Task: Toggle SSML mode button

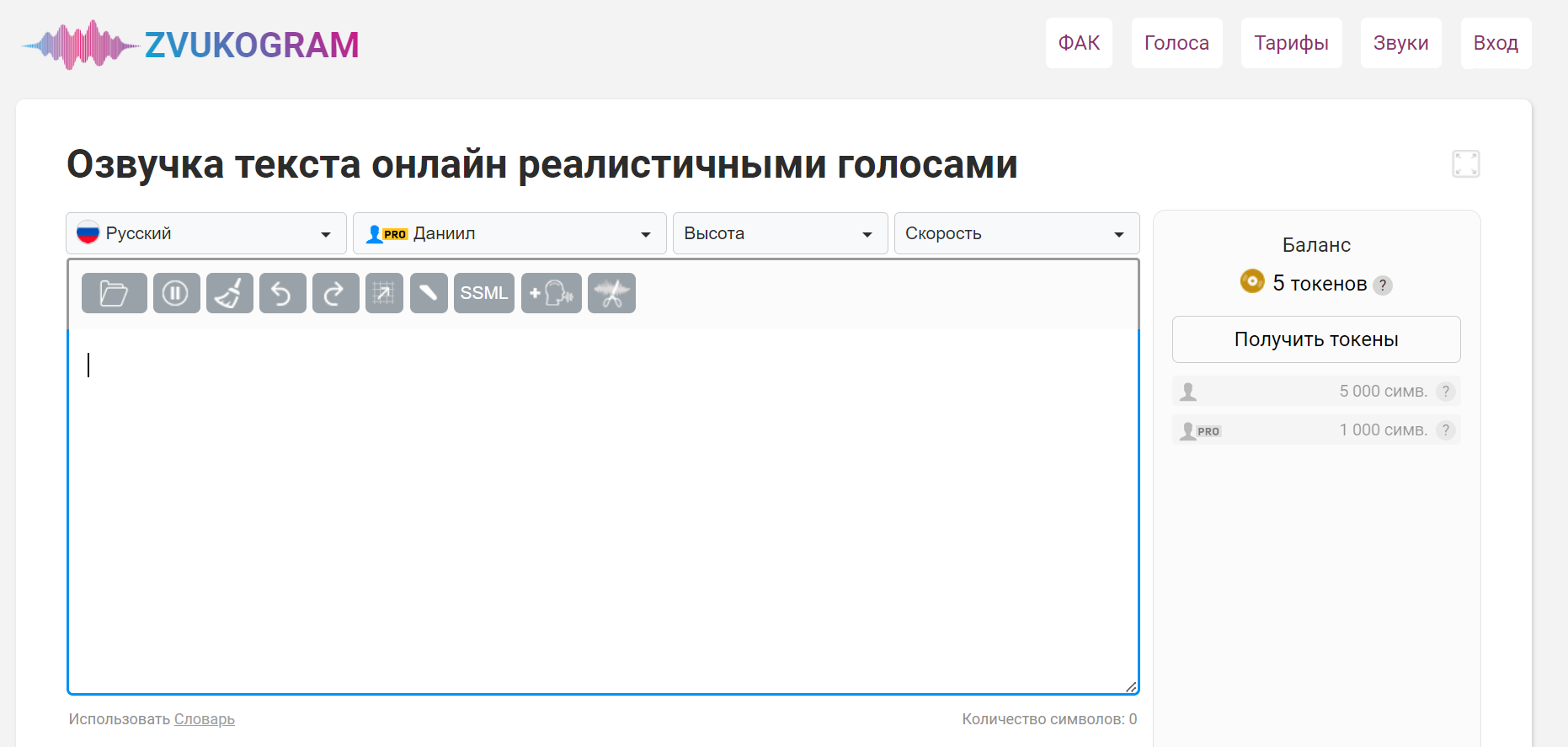Action: pos(484,293)
